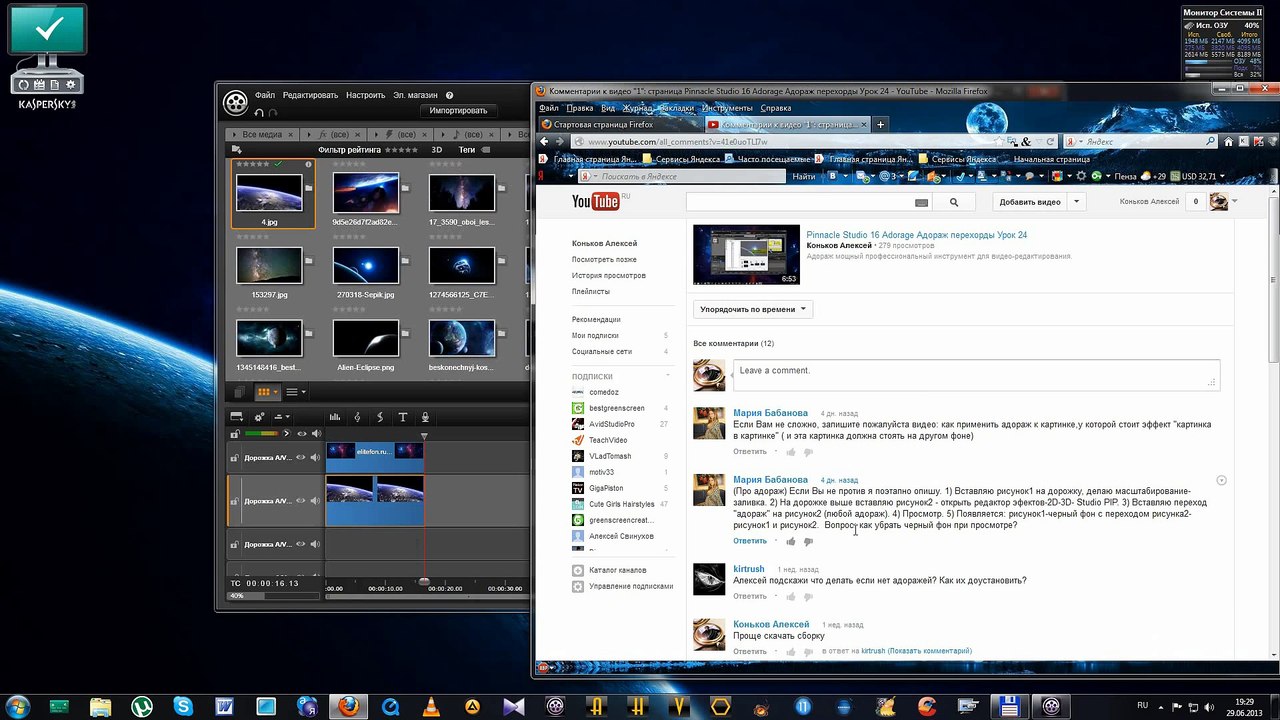The width and height of the screenshot is (1280, 720).
Task: Click dislike thumb under first Мария Бабанова comment
Action: [x=809, y=452]
